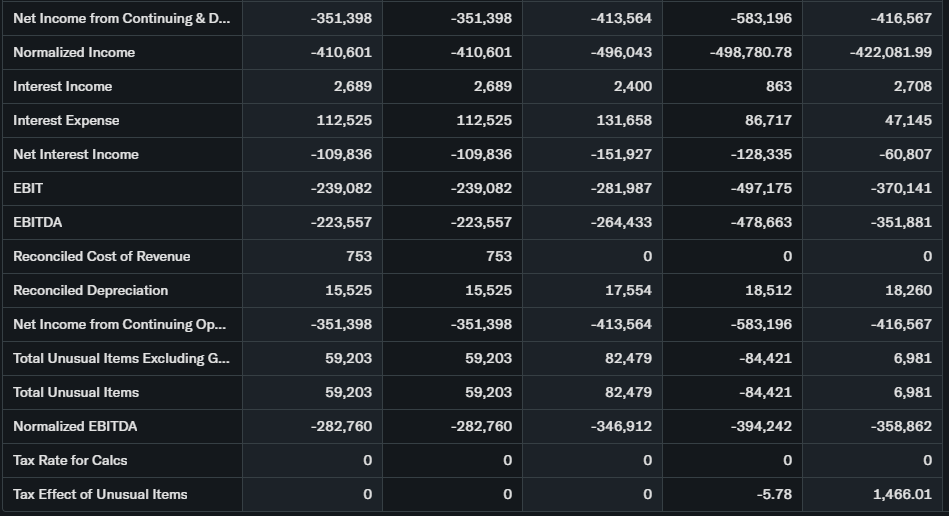Screen dimensions: 949x516
Task: Select the Reconciled Cost of Revenue label
Action: tap(101, 256)
